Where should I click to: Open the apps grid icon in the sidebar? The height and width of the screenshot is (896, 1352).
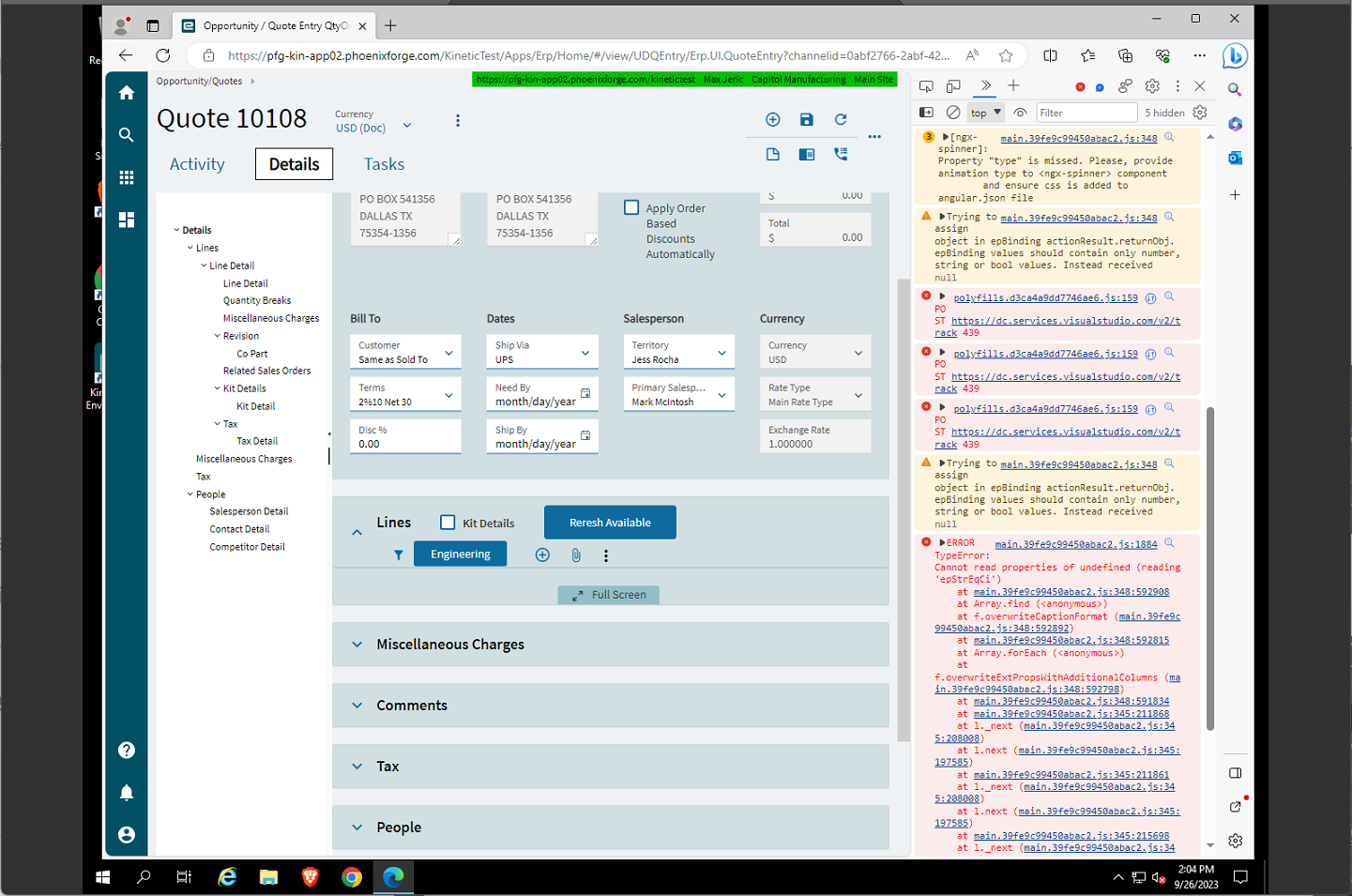[127, 177]
